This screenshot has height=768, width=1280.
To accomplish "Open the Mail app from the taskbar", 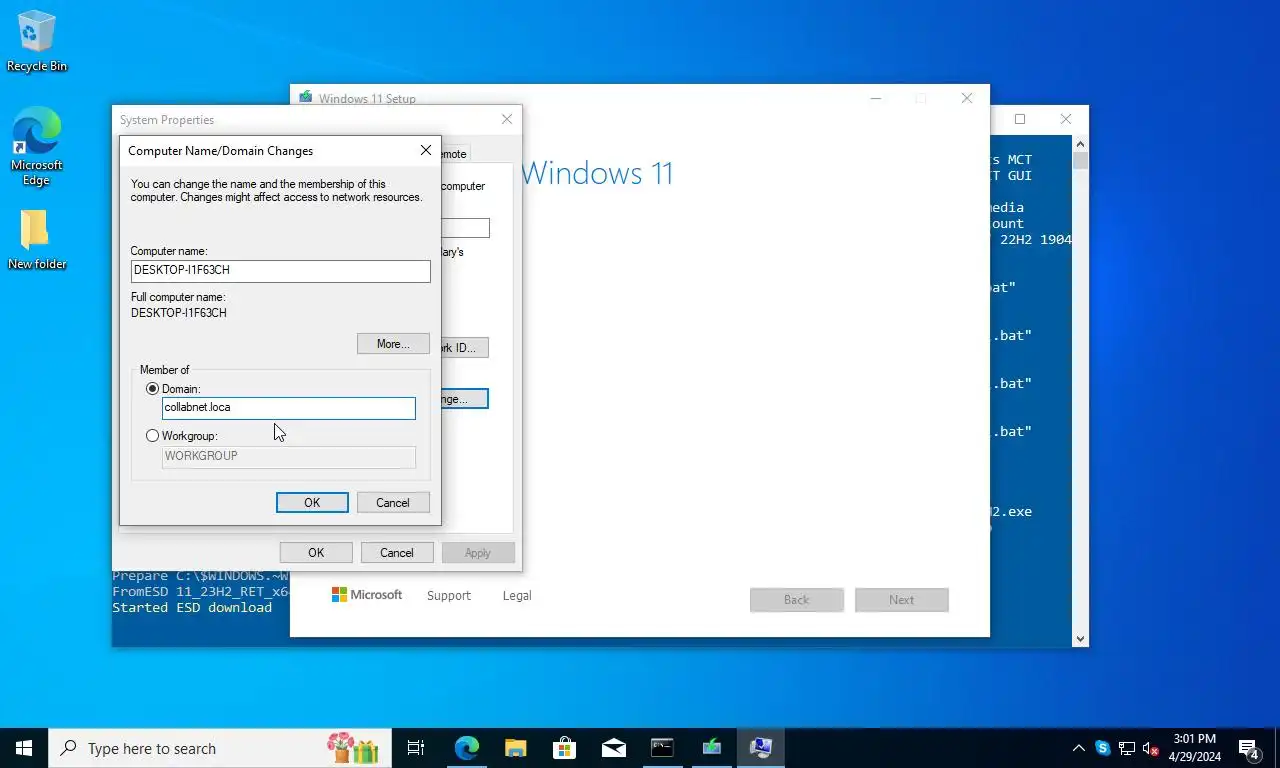I will tap(614, 748).
